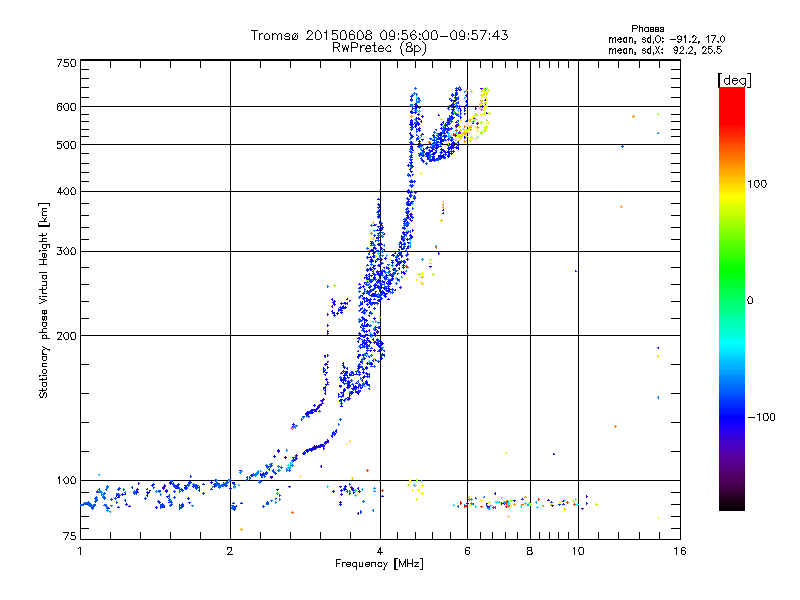Click the y-axis label '75'
Viewport: 800px width, 600px height.
point(70,536)
